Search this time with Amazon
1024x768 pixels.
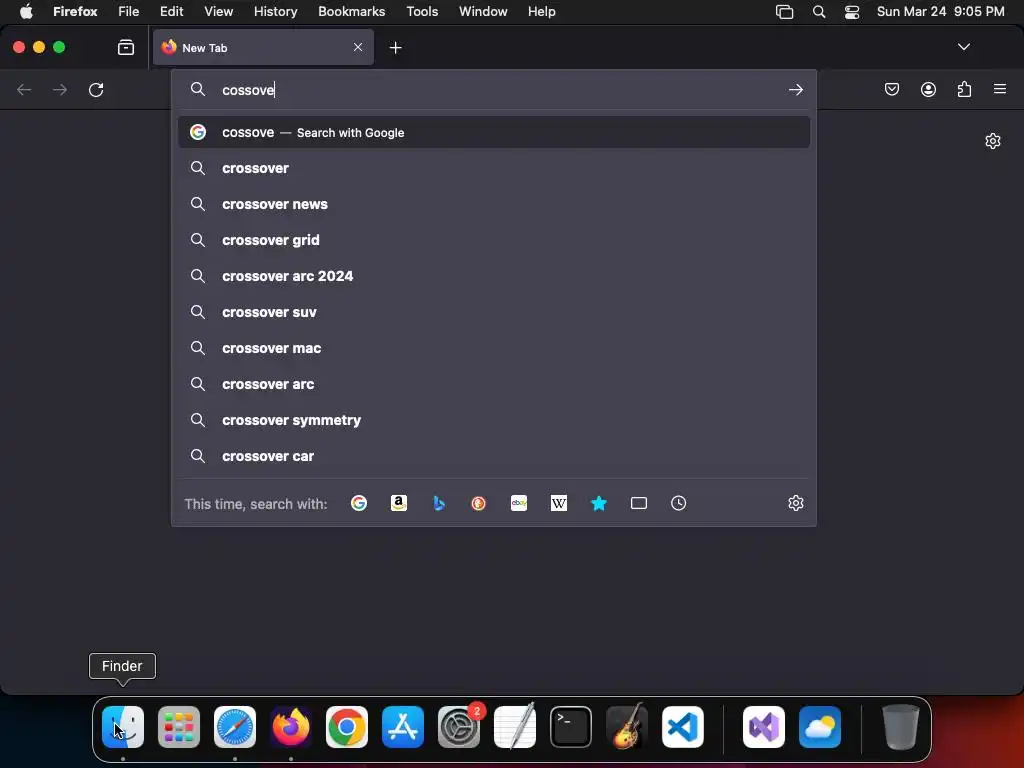[x=398, y=504]
